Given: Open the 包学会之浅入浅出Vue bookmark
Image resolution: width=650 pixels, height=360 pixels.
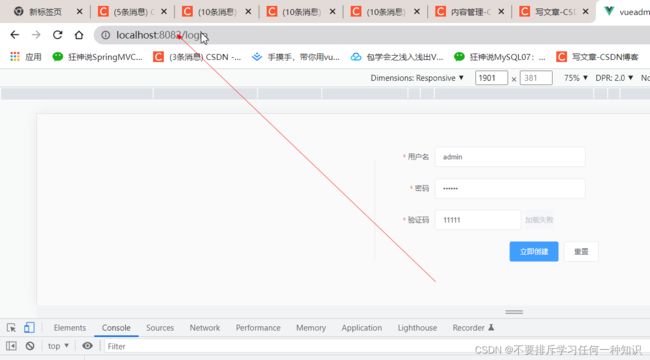Looking at the screenshot, I should pyautogui.click(x=397, y=57).
